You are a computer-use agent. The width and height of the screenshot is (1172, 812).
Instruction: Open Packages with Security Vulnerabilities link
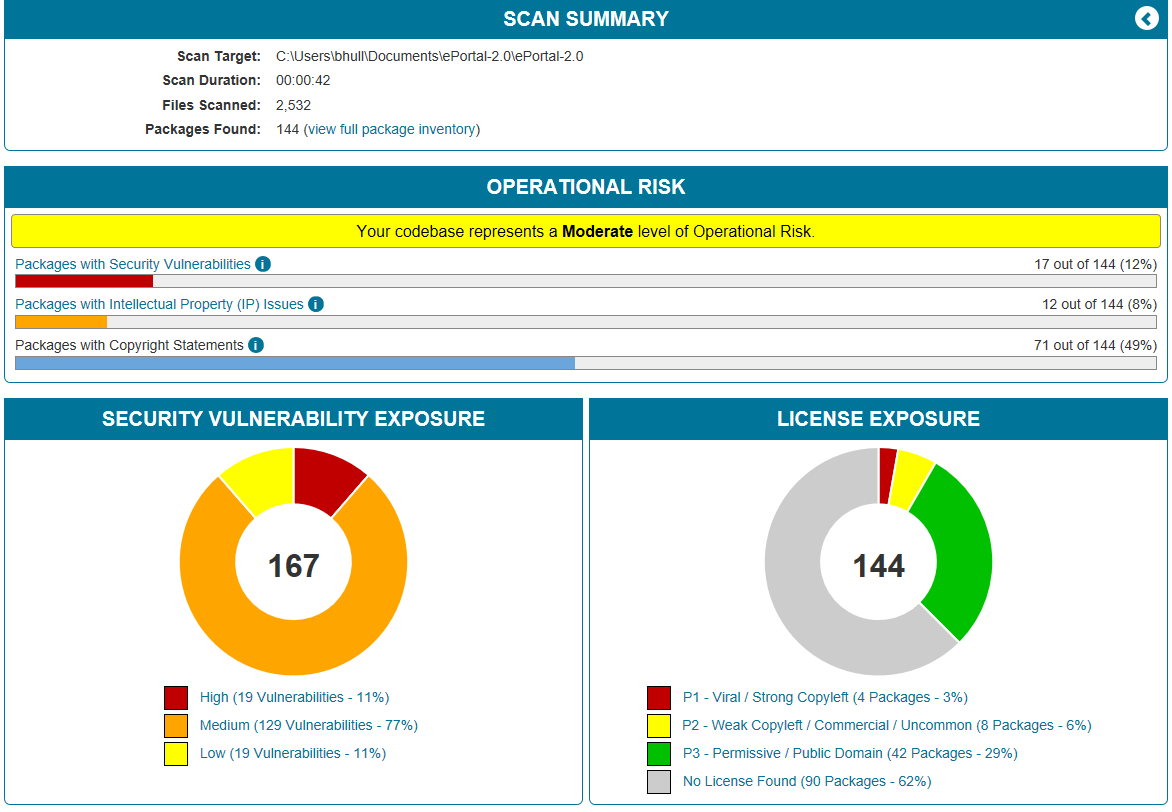(133, 265)
